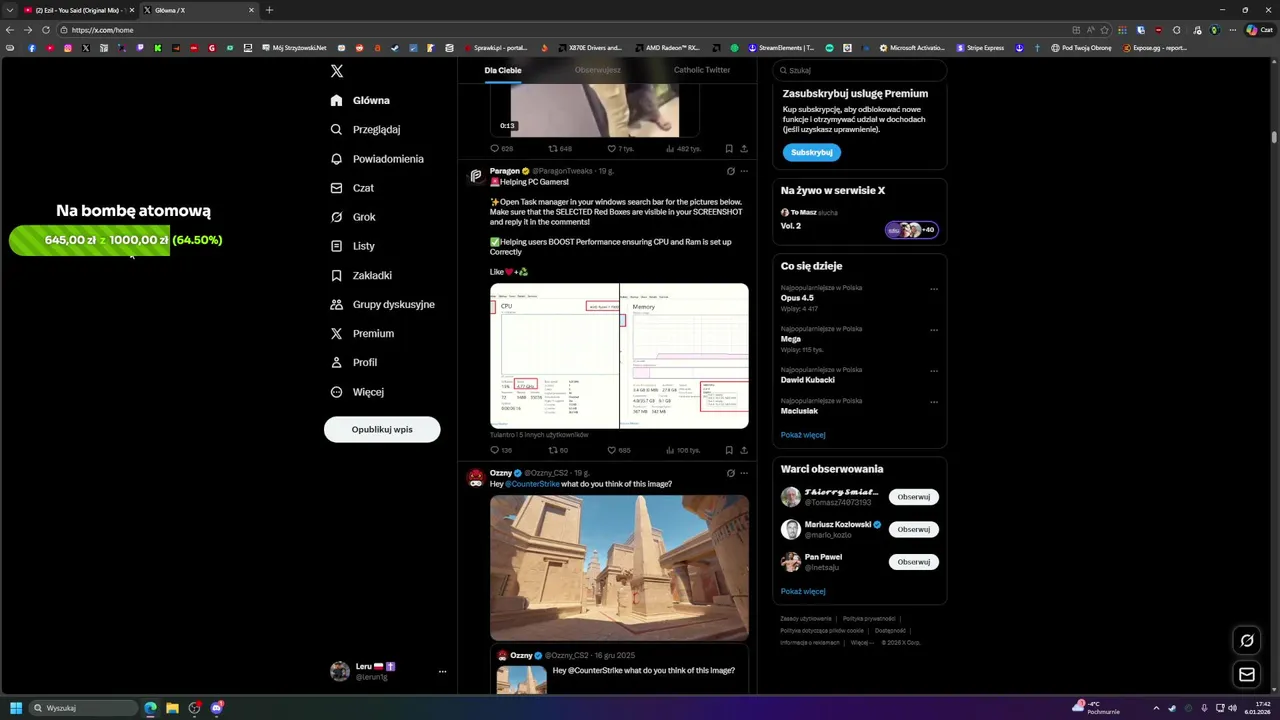This screenshot has width=1280, height=720.
Task: Click the Windows Start button
Action: 16,708
